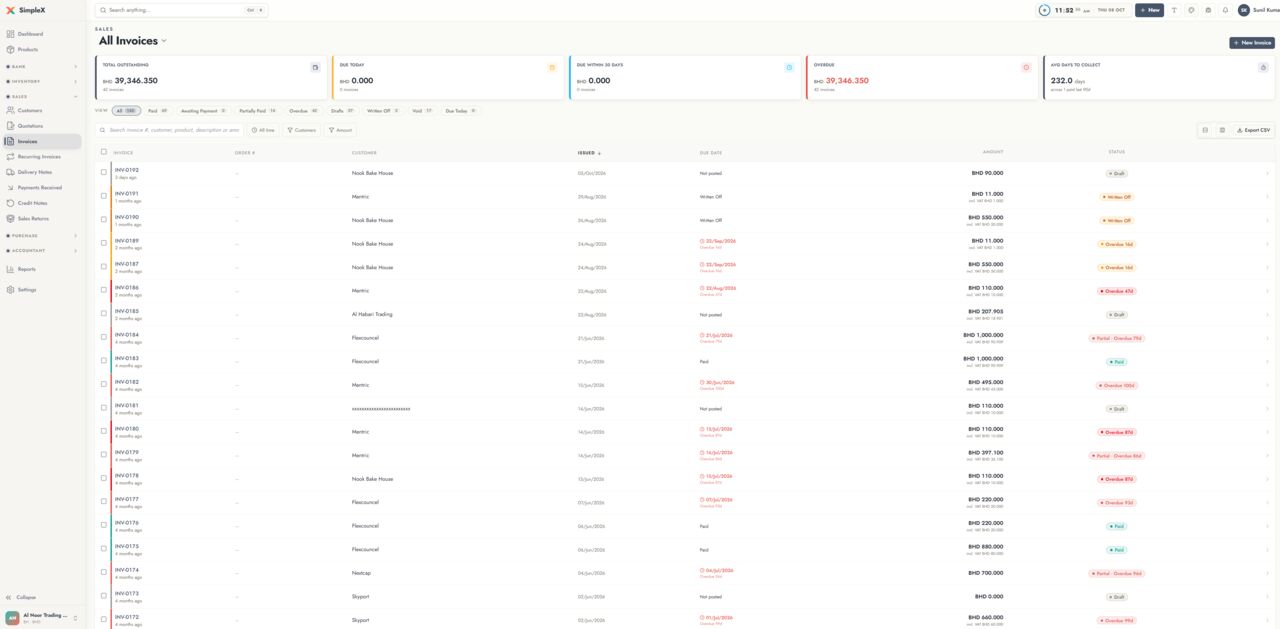Expand the Purchase sidebar section
Screen dimensions: 1280x629
[41, 236]
